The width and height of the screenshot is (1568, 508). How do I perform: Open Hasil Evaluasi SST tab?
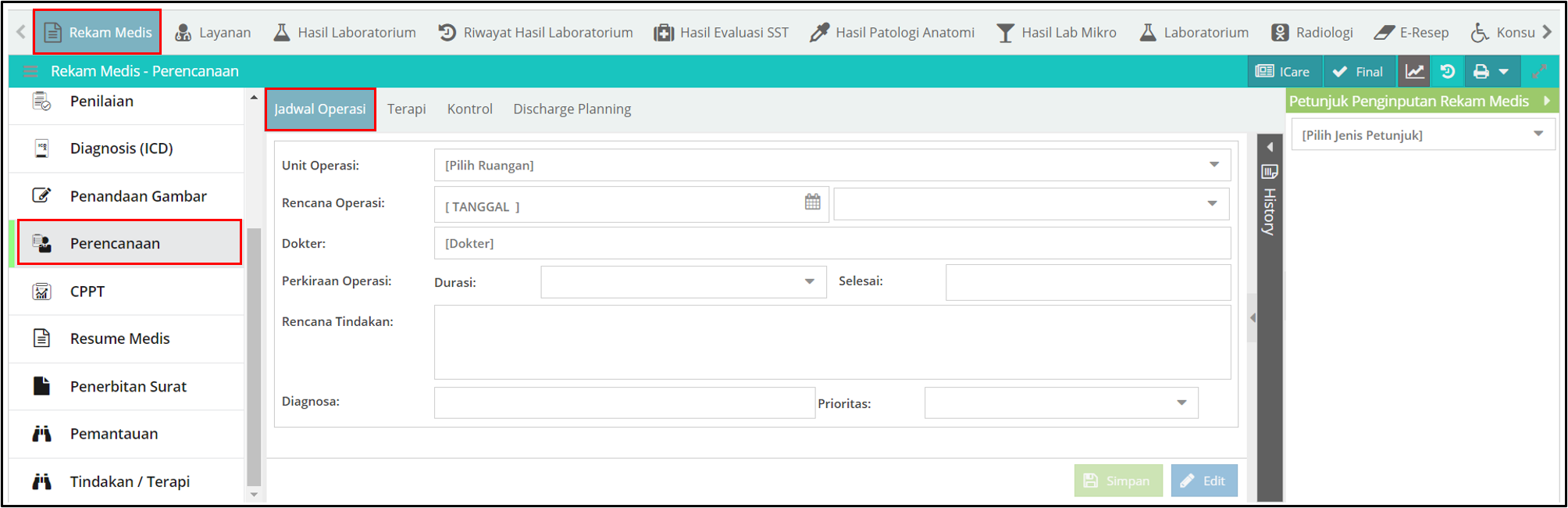722,32
